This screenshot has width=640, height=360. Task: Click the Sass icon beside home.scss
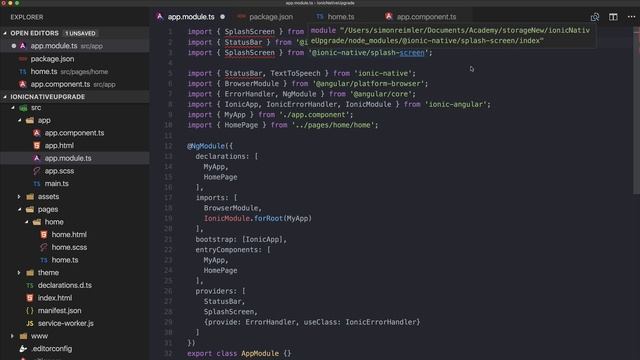point(44,247)
